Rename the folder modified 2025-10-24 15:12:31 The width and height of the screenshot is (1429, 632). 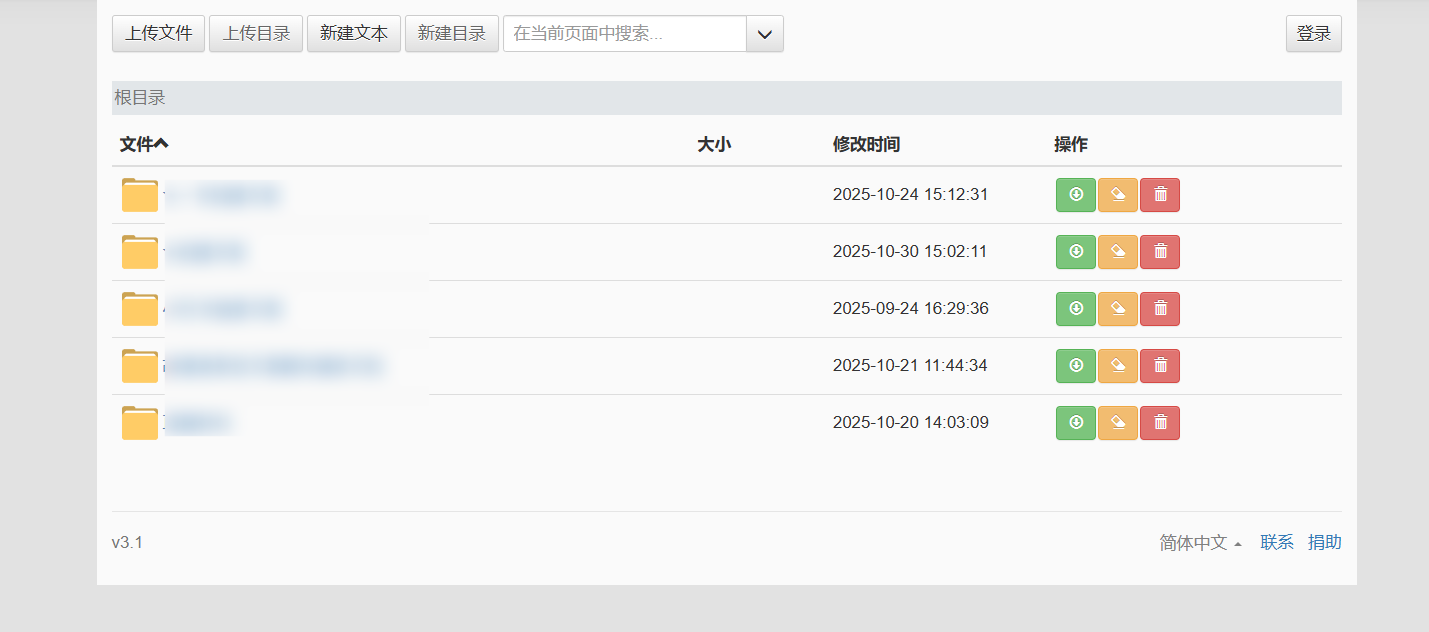[1118, 195]
